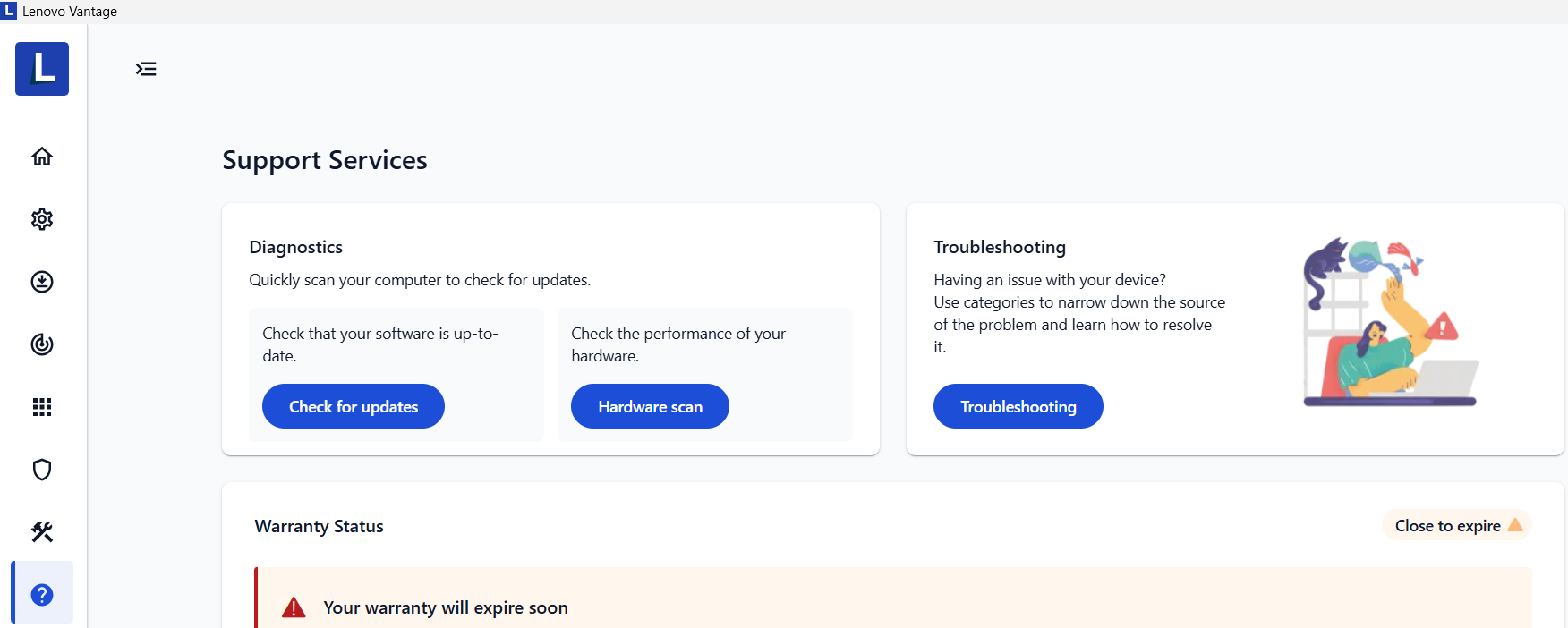The width and height of the screenshot is (1568, 628).
Task: Open the apps grid icon
Action: coord(42,407)
